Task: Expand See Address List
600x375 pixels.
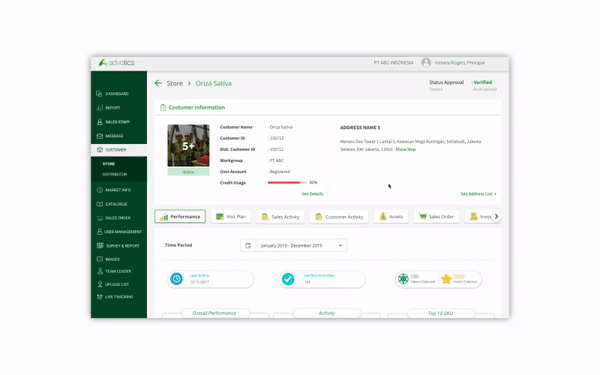Action: [x=478, y=194]
